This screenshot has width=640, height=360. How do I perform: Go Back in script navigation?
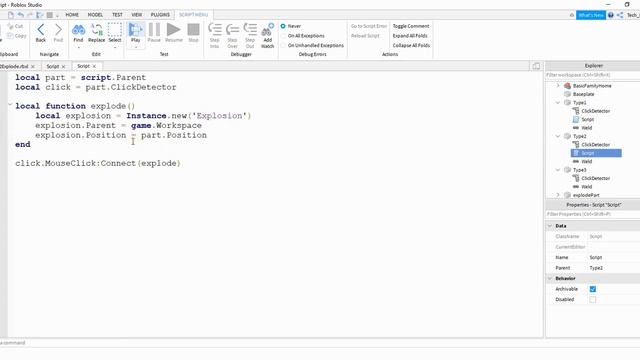[40, 33]
